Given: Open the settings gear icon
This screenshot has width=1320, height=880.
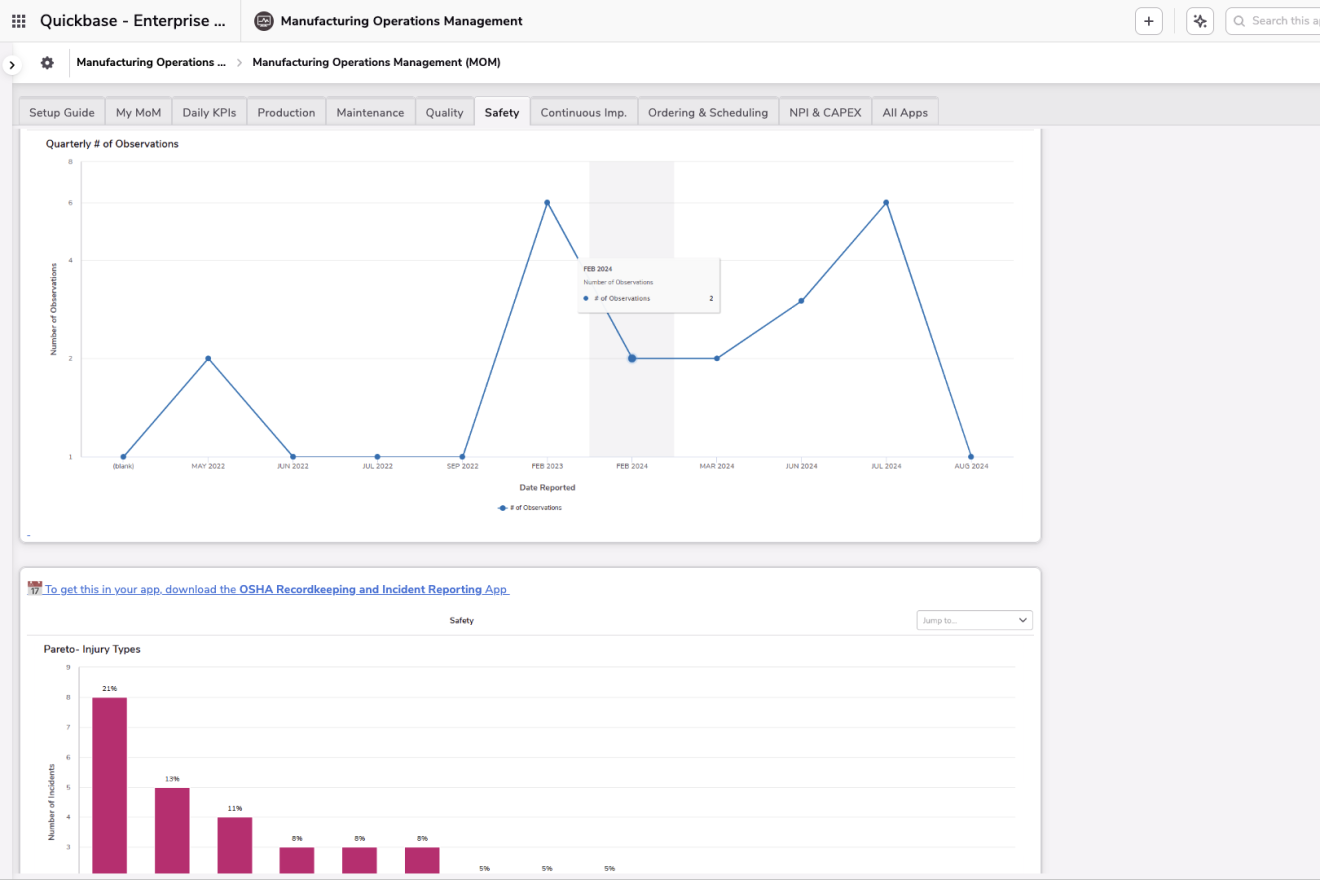Looking at the screenshot, I should coord(47,63).
